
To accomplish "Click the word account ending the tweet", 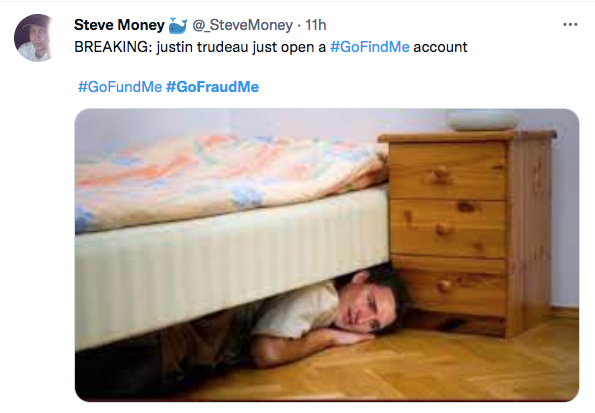I will pos(440,47).
